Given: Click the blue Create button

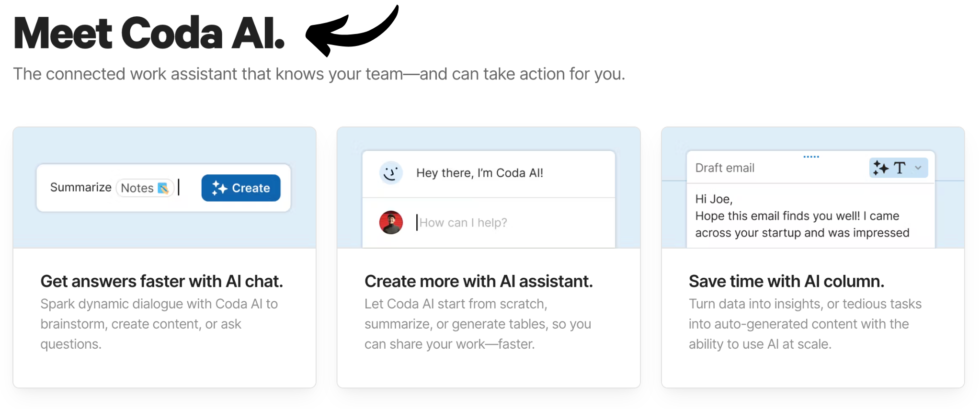Looking at the screenshot, I should click(x=241, y=188).
